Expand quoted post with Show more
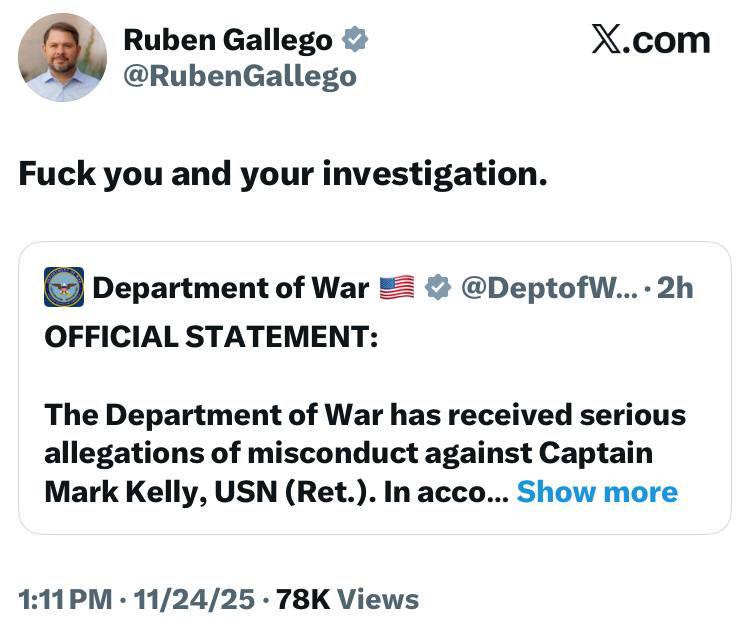Screen dimensions: 750x632 click(x=597, y=491)
